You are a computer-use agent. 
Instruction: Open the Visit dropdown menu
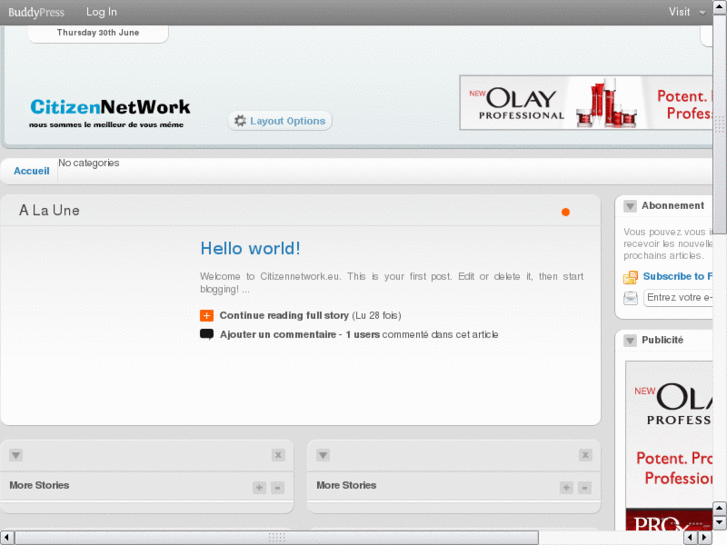(687, 12)
